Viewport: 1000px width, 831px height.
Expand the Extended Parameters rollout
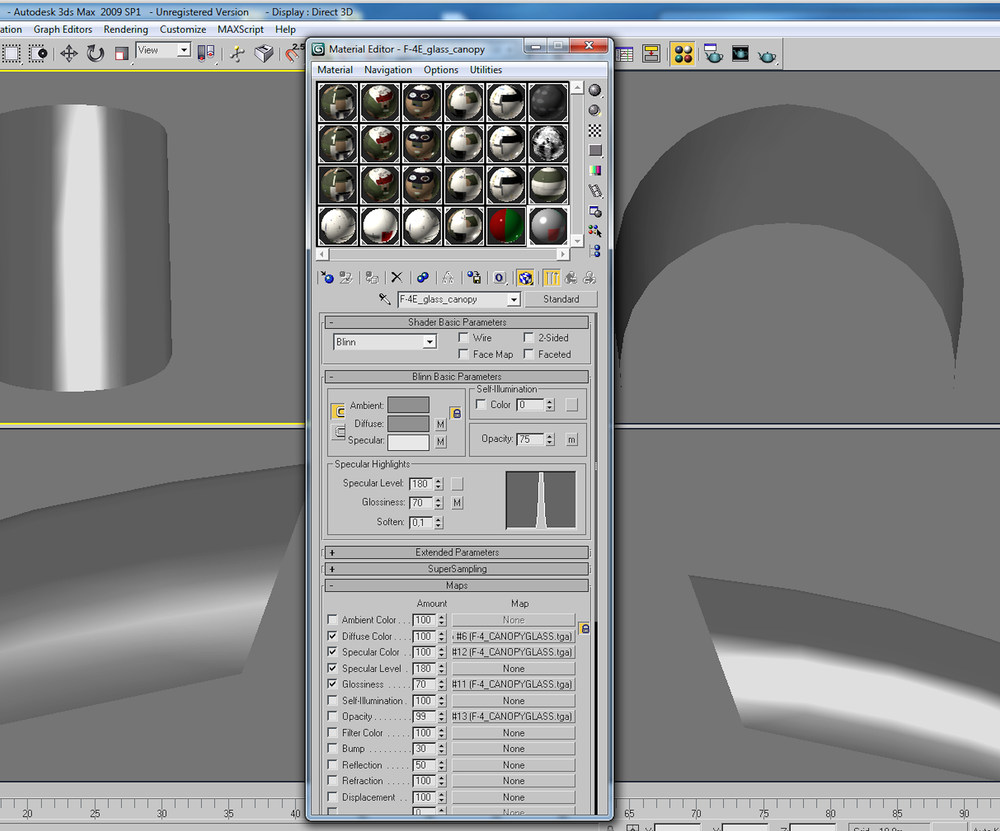pos(457,552)
